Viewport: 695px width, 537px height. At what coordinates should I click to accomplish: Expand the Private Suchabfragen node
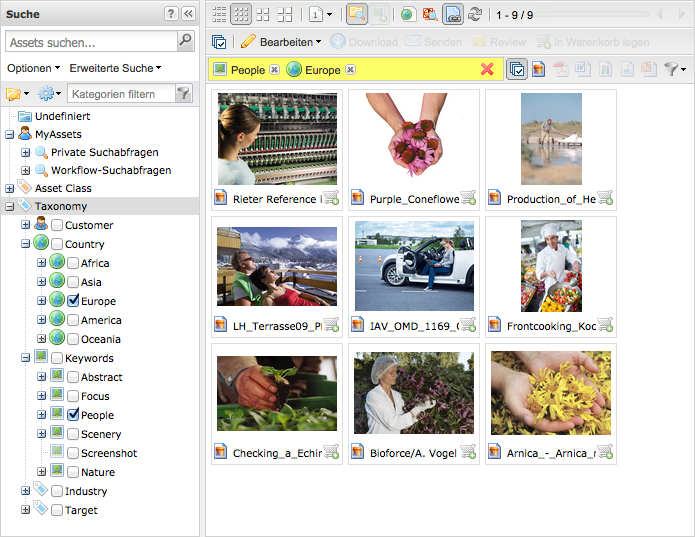pyautogui.click(x=25, y=152)
